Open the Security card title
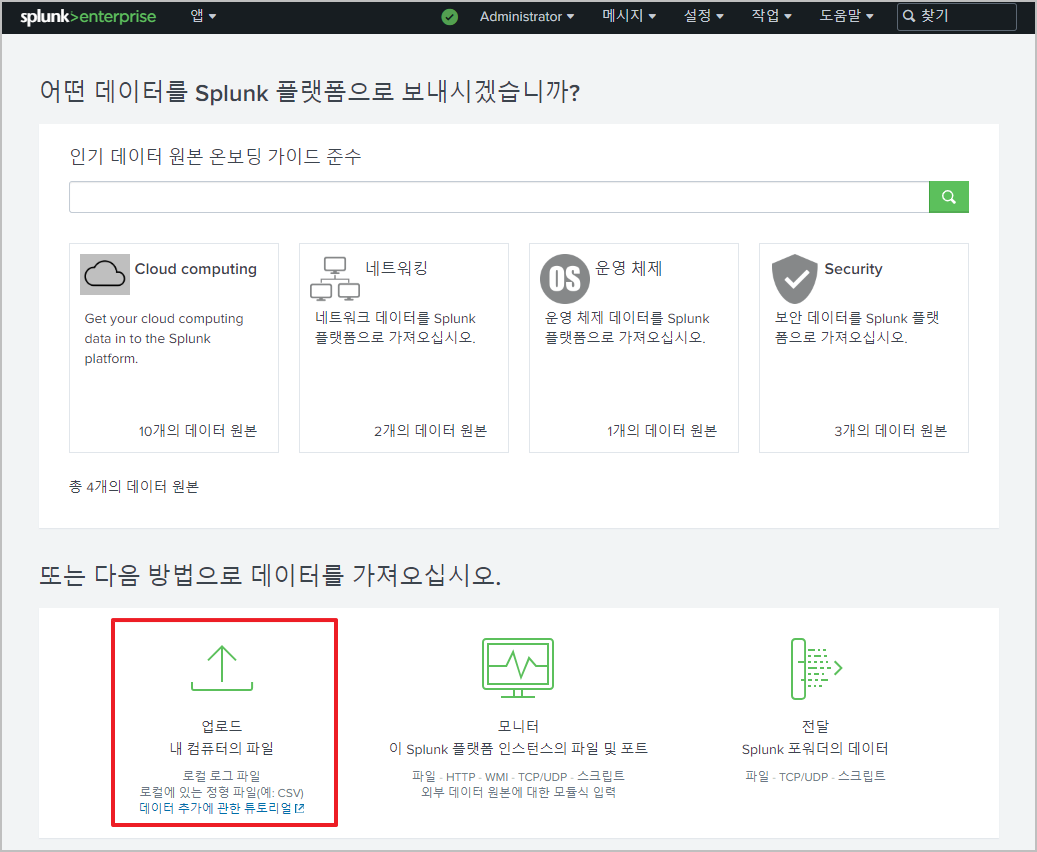 tap(853, 269)
